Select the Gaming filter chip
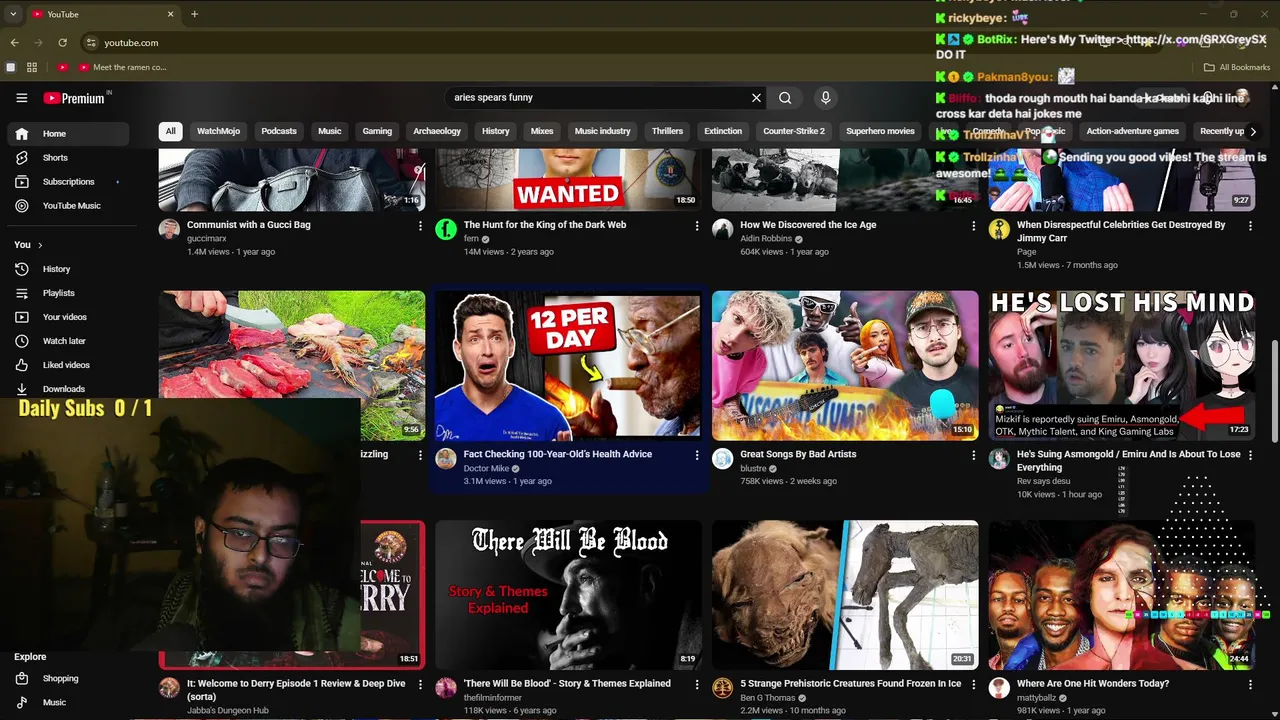1280x720 pixels. (x=377, y=131)
